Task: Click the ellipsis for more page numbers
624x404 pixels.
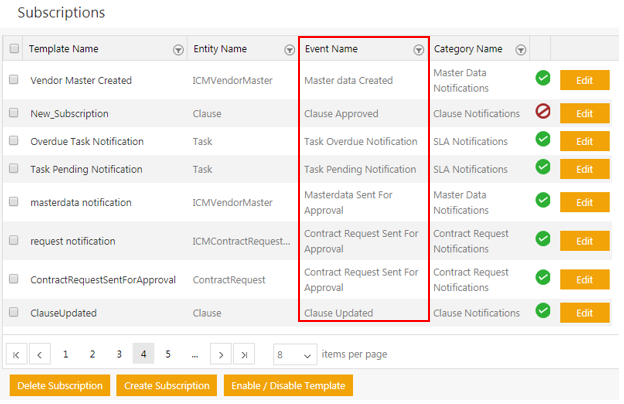Action: [x=194, y=354]
